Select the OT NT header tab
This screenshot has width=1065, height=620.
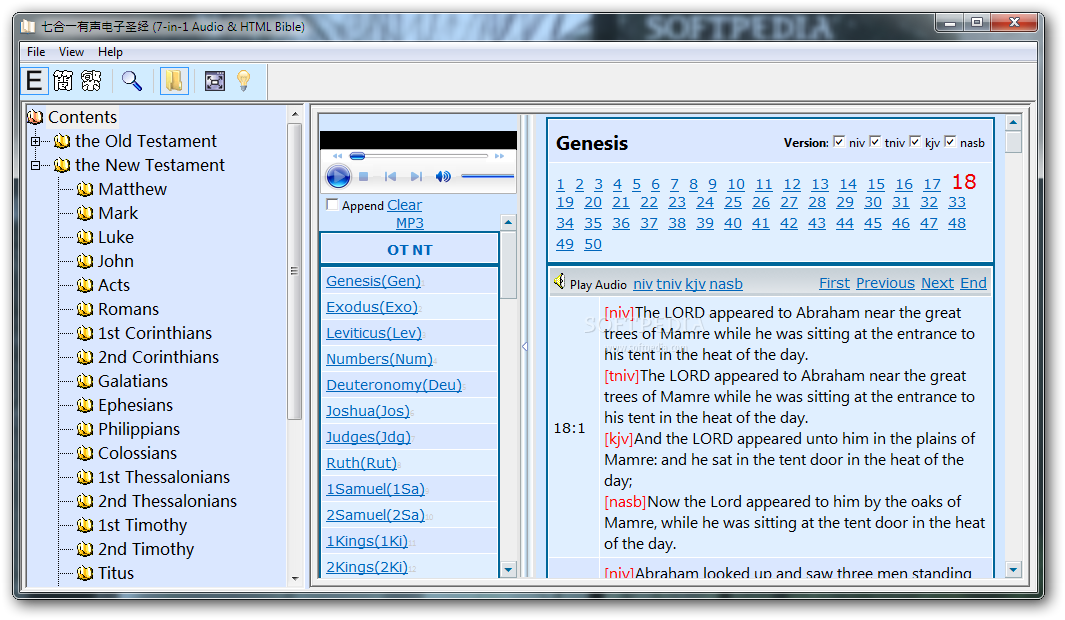410,250
